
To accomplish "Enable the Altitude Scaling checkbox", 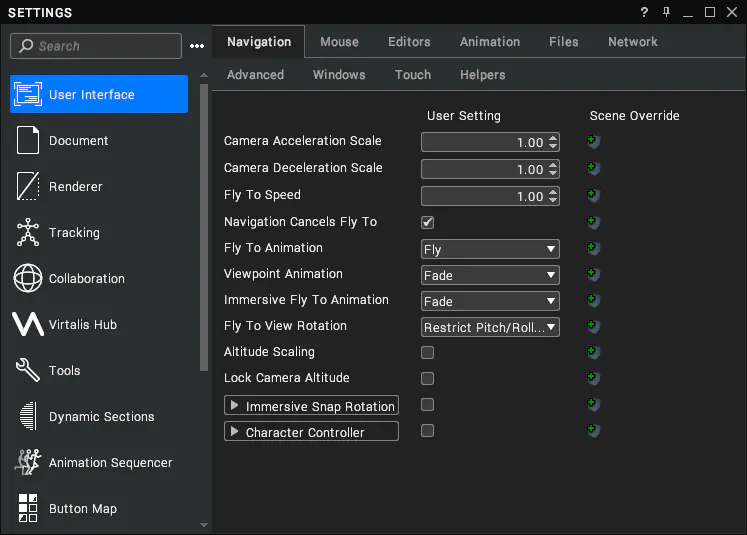I will pyautogui.click(x=427, y=353).
